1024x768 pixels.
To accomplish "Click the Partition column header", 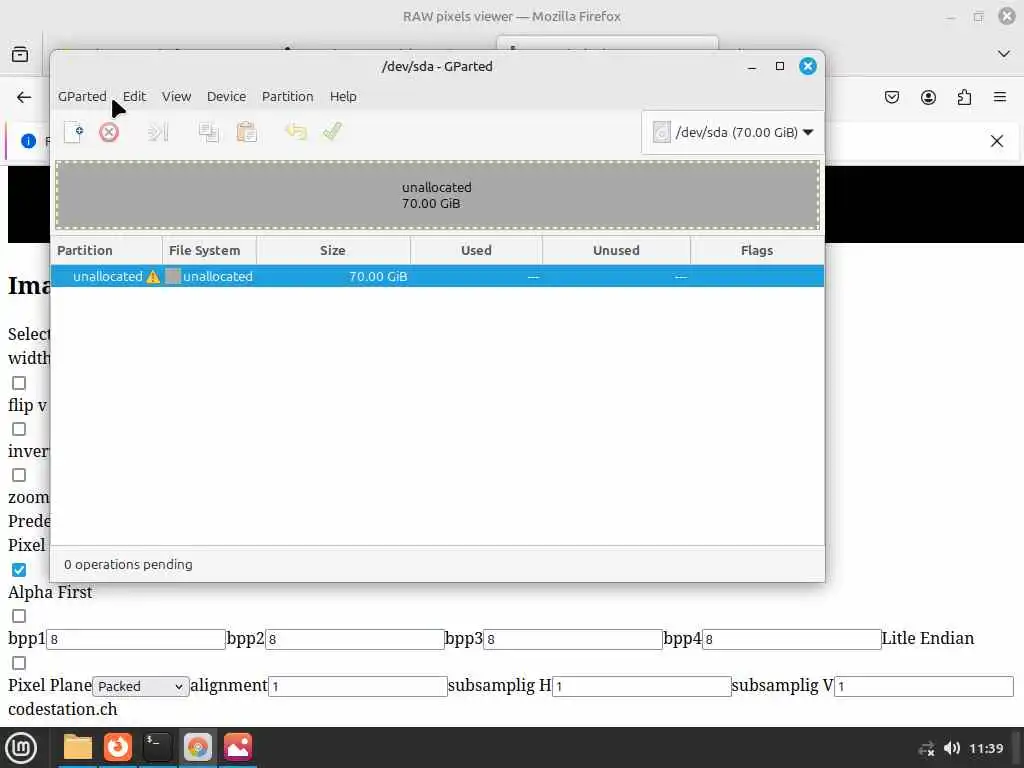I will click(x=106, y=250).
